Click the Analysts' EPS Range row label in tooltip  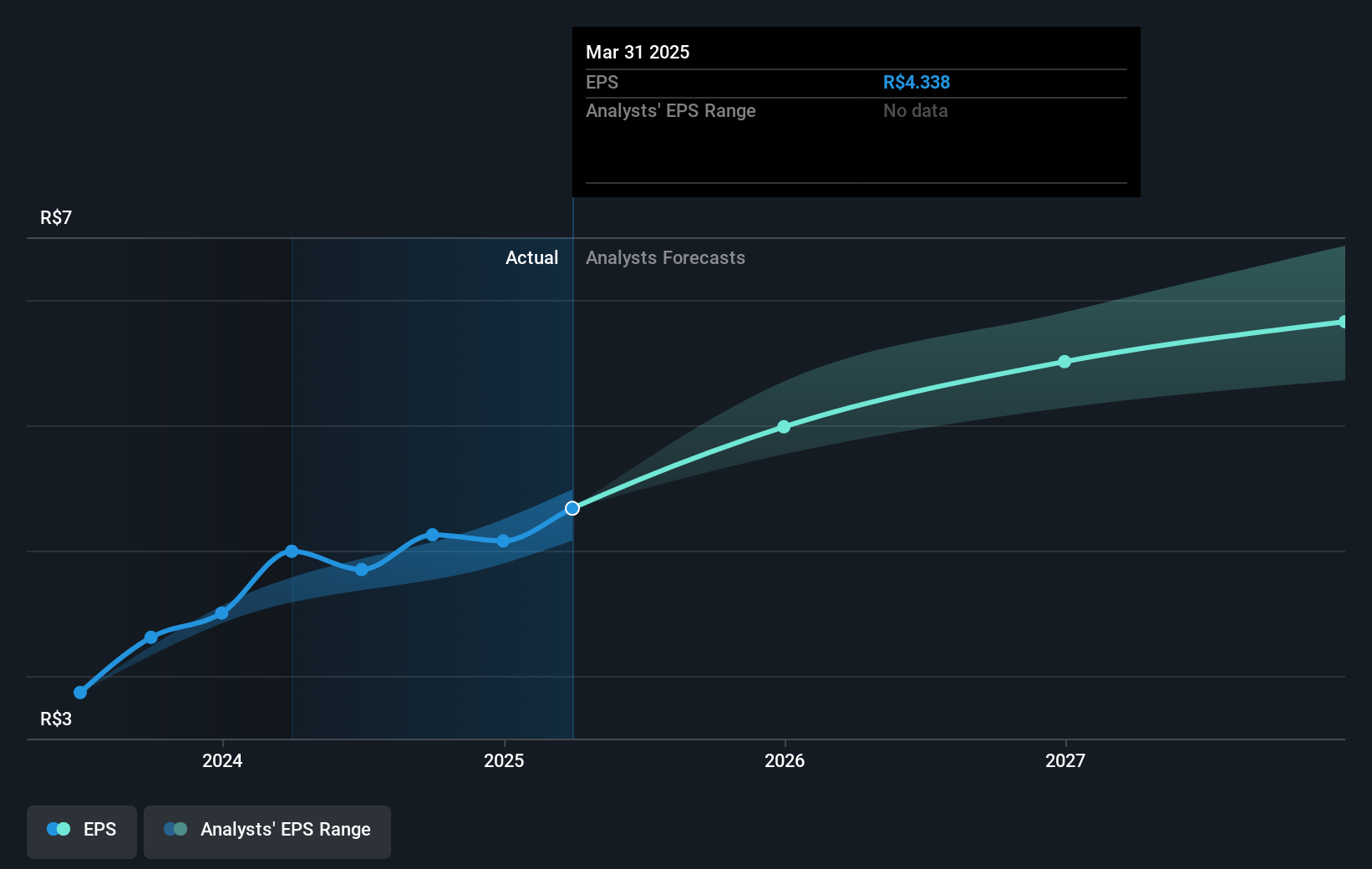(x=670, y=111)
